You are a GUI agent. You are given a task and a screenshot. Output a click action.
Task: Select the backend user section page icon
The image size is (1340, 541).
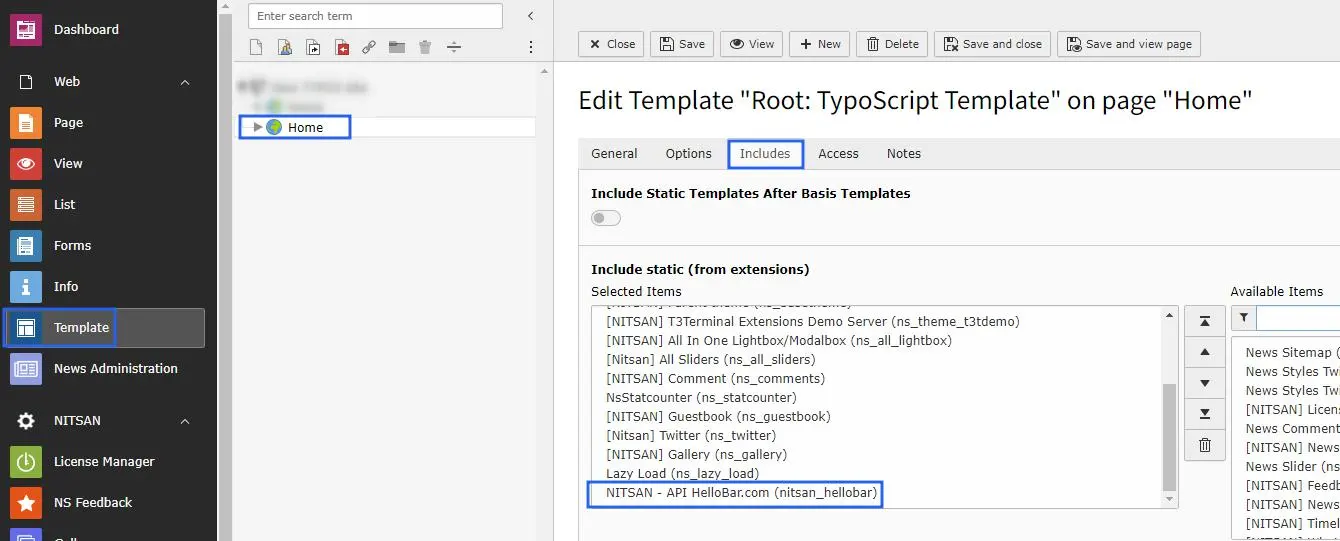(x=285, y=47)
